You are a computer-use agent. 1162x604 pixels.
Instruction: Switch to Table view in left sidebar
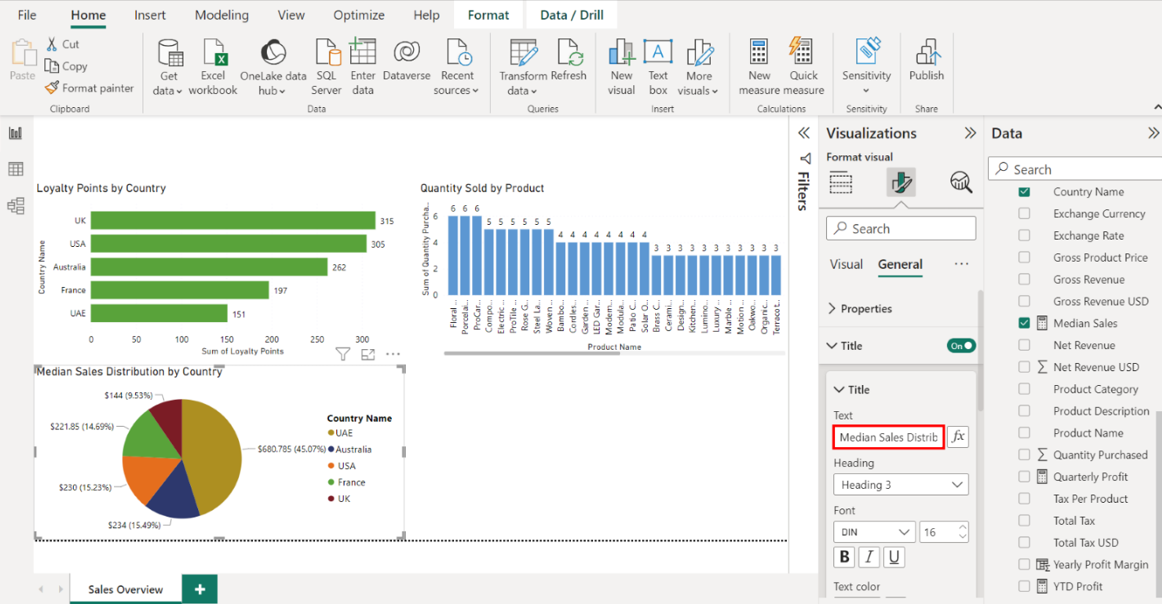point(16,170)
